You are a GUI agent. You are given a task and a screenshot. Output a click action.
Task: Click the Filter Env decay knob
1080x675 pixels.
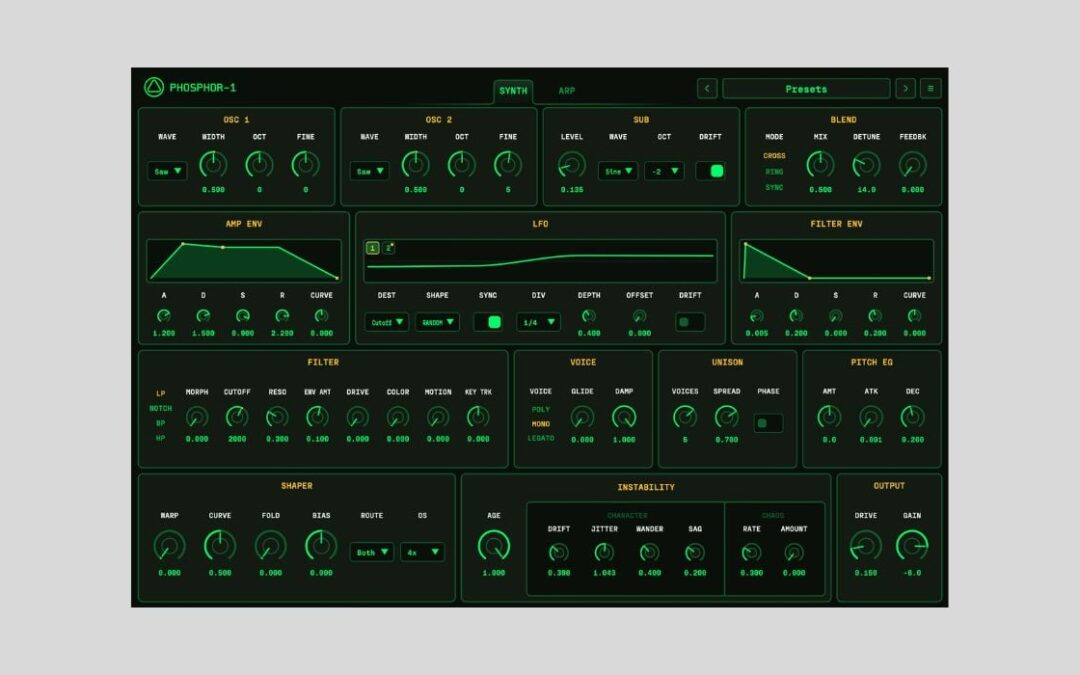click(796, 316)
